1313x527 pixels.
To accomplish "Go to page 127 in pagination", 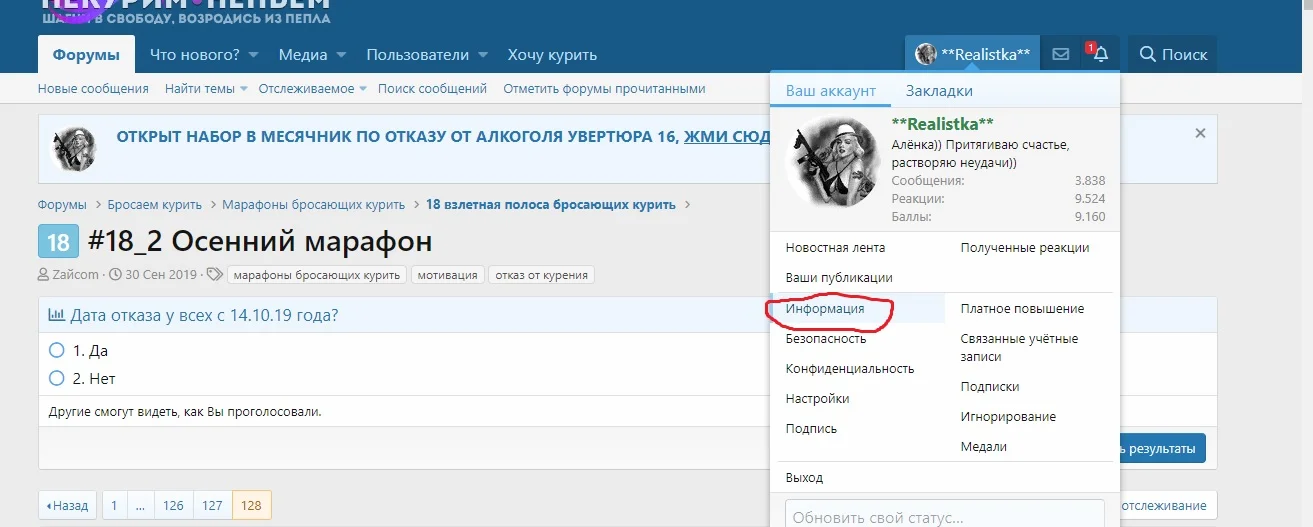I will click(x=212, y=506).
